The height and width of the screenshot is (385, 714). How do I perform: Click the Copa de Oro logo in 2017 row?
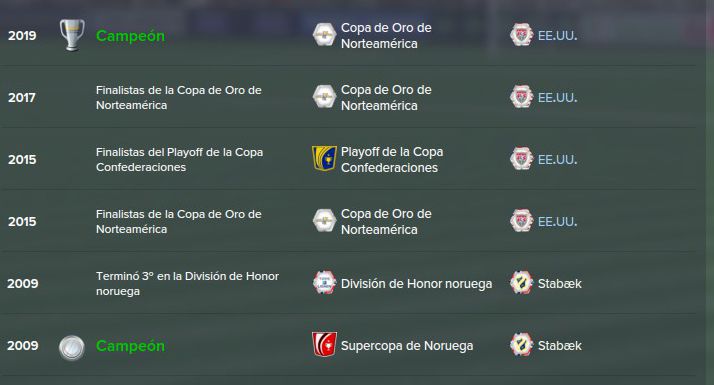click(x=325, y=97)
